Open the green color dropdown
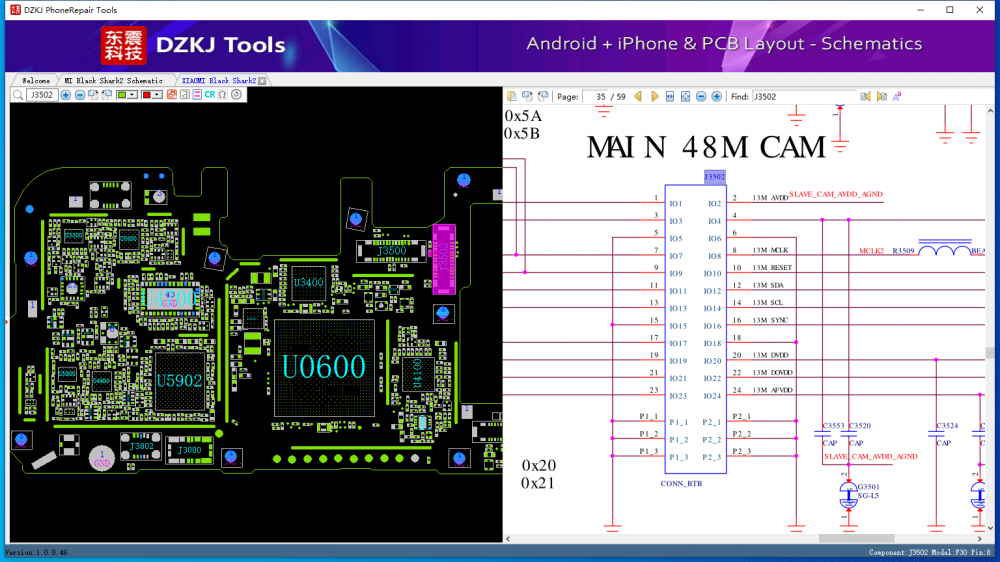The height and width of the screenshot is (562, 1000). tap(127, 95)
